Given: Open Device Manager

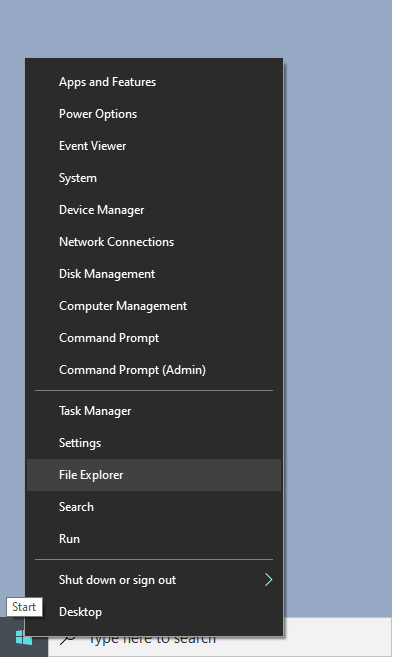Looking at the screenshot, I should [x=154, y=210].
